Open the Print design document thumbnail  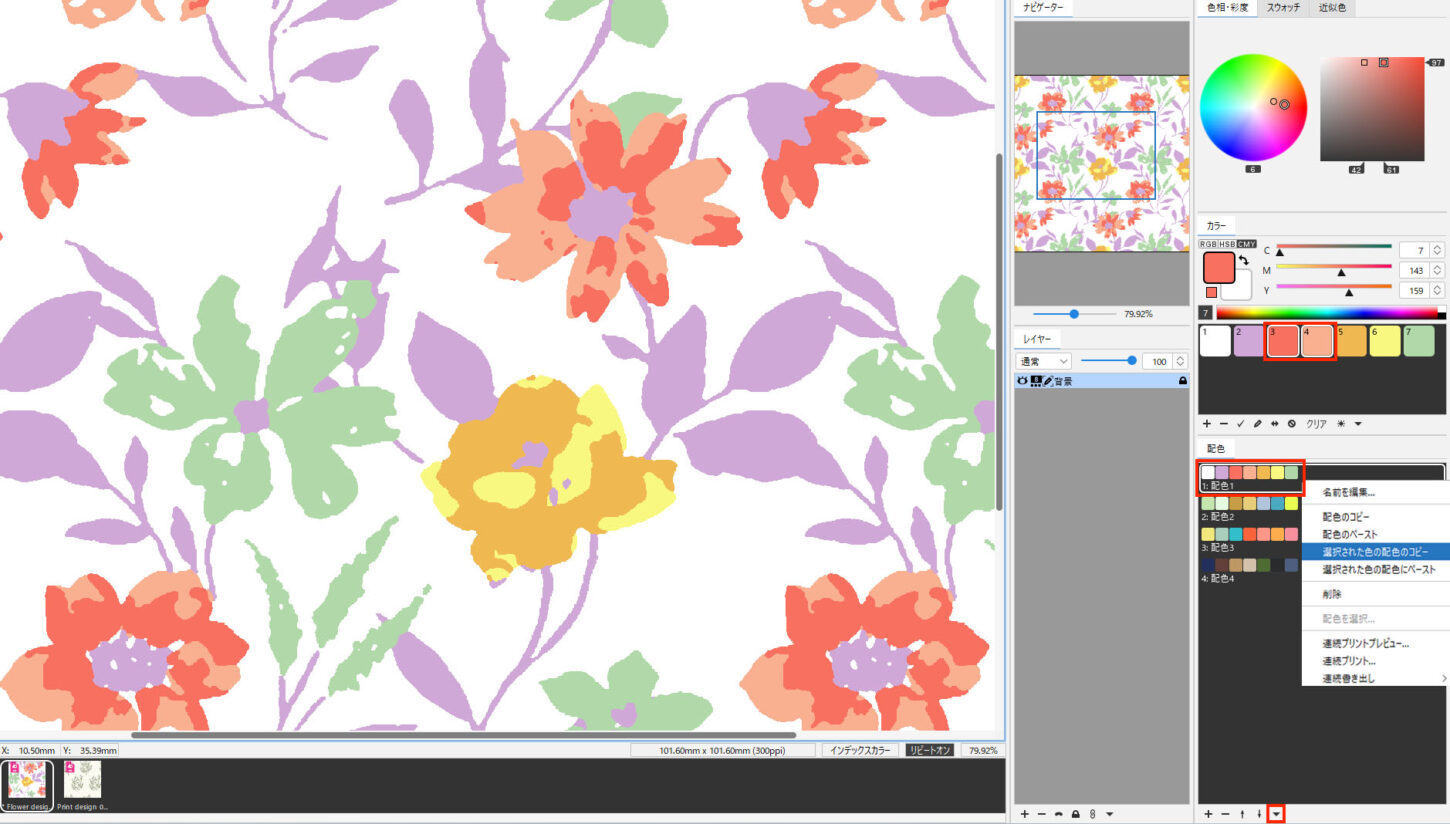pyautogui.click(x=83, y=780)
